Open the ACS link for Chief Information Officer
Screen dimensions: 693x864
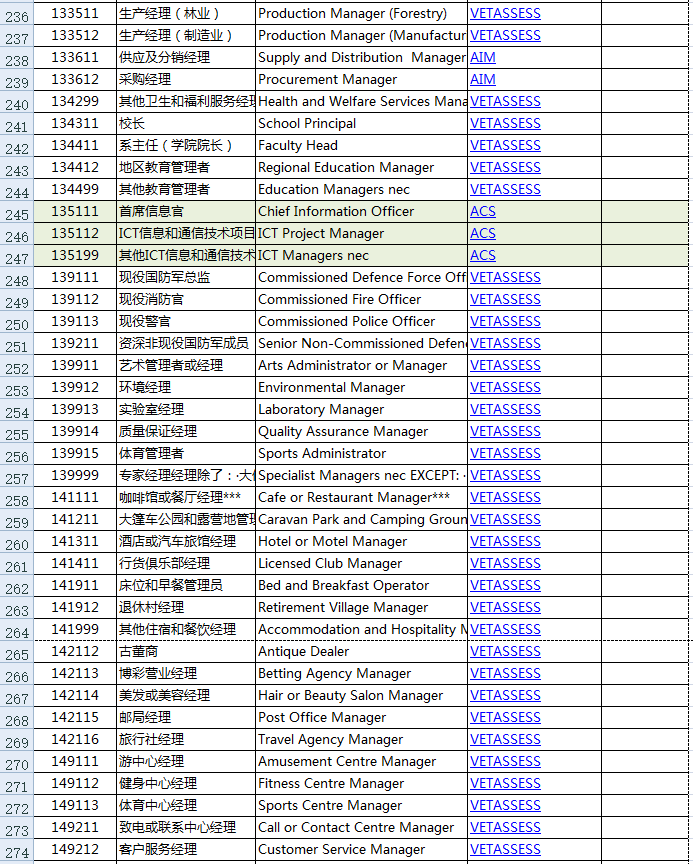[483, 212]
